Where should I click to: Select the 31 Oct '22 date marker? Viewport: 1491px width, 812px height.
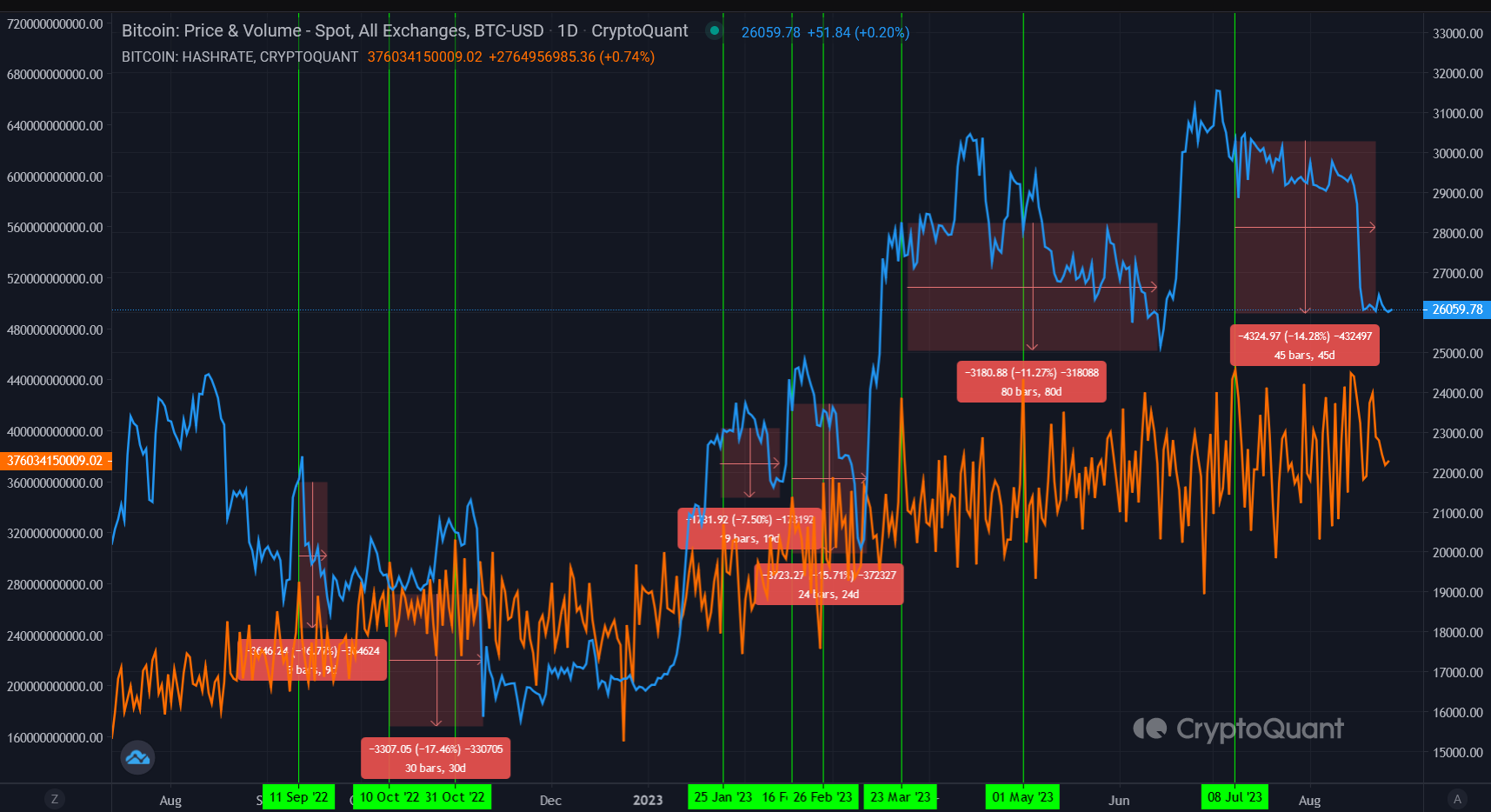click(456, 797)
